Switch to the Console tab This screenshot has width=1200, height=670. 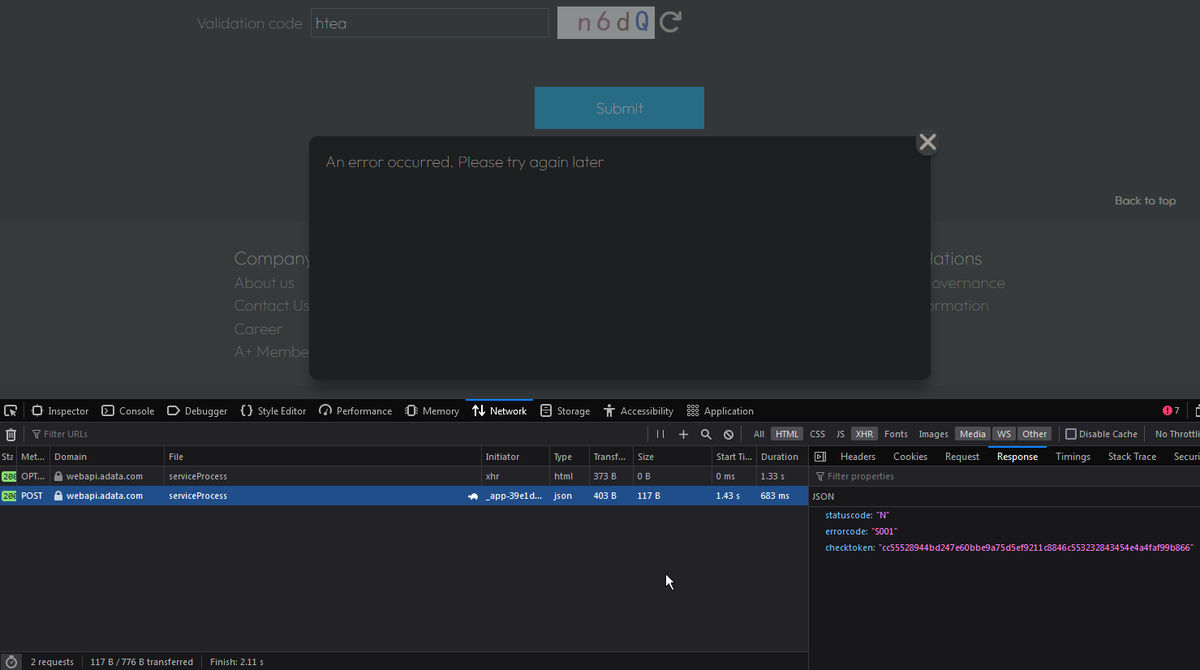[128, 411]
